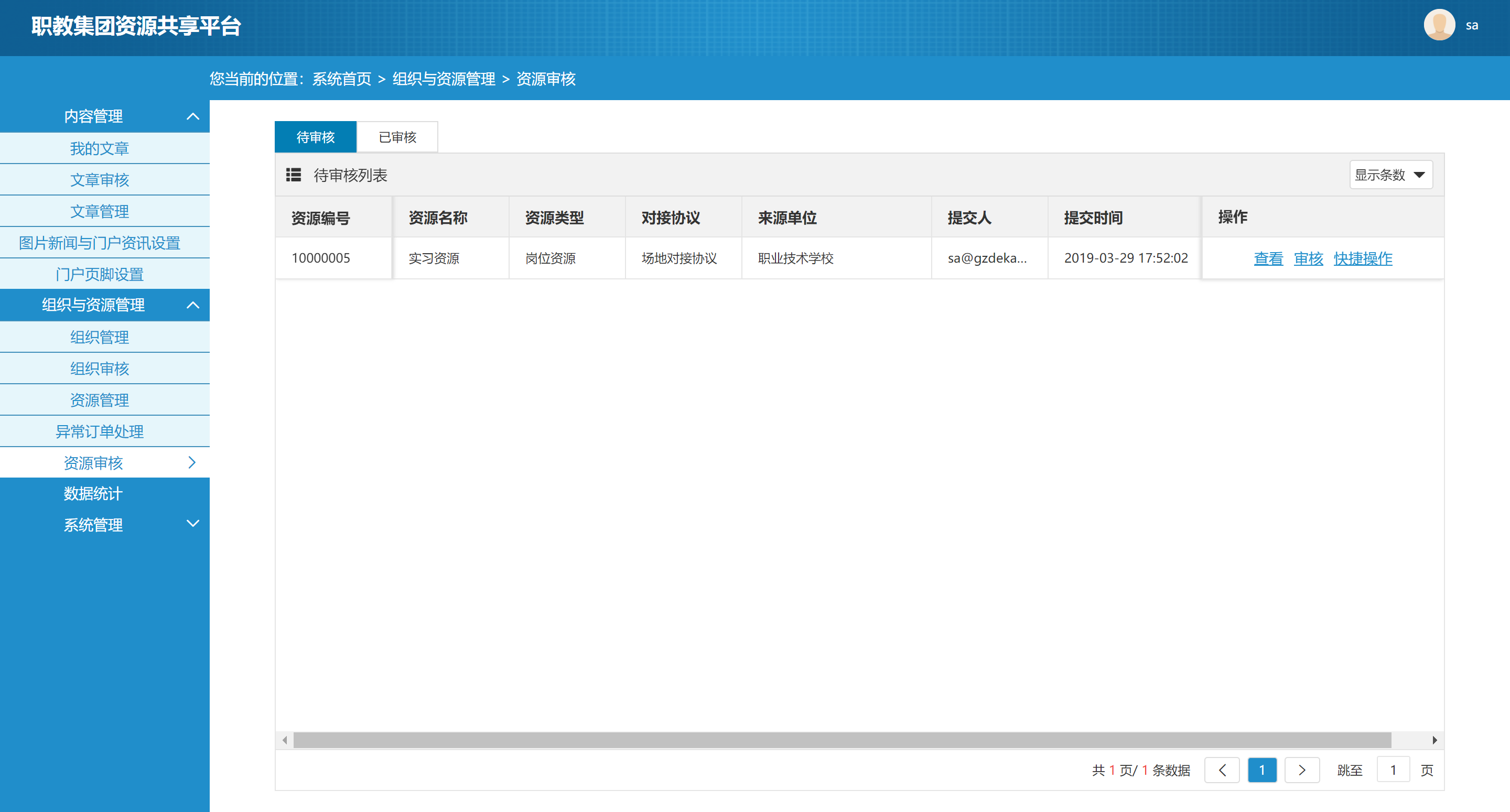Select the 待审核 tab
Image resolution: width=1510 pixels, height=812 pixels.
click(x=315, y=137)
